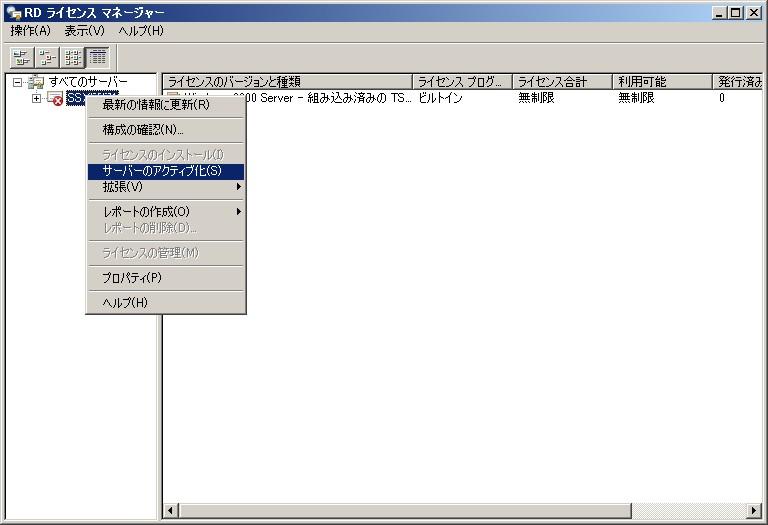Select 最新の情報に更新(R) in context menu

pyautogui.click(x=165, y=105)
